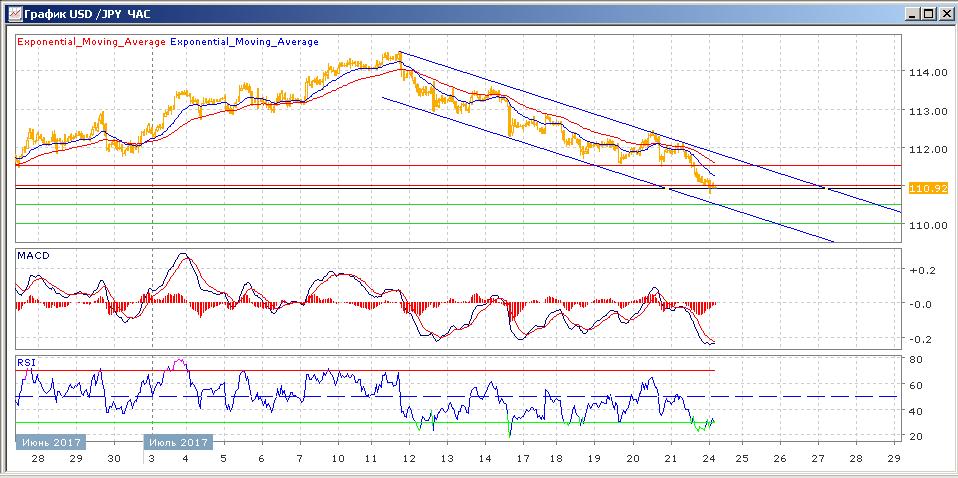Select the blue Exponential_Moving_Average legend label
Viewport: 958px width, 478px height.
[245, 42]
